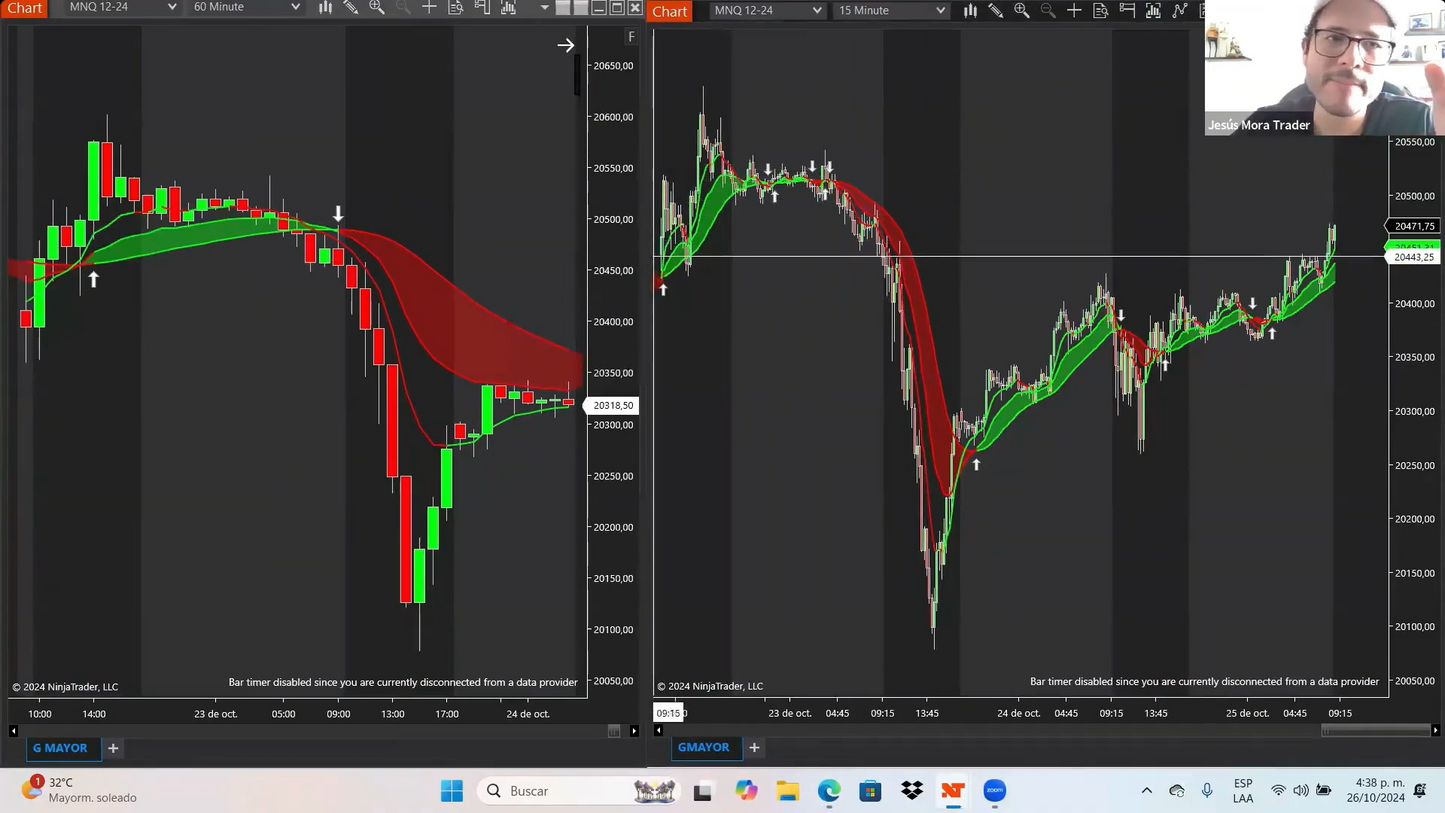The width and height of the screenshot is (1445, 813).
Task: Open weather widget showing 32°C
Action: click(x=78, y=790)
